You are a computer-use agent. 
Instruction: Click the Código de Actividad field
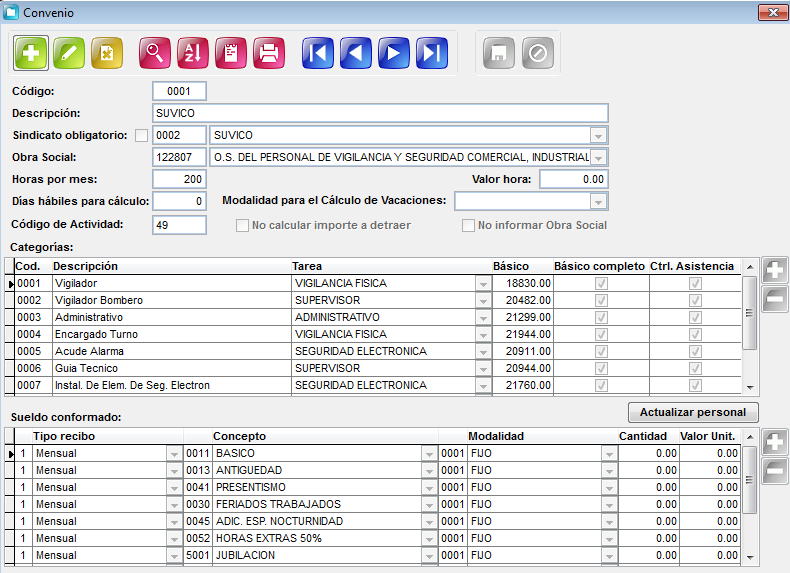pyautogui.click(x=179, y=225)
